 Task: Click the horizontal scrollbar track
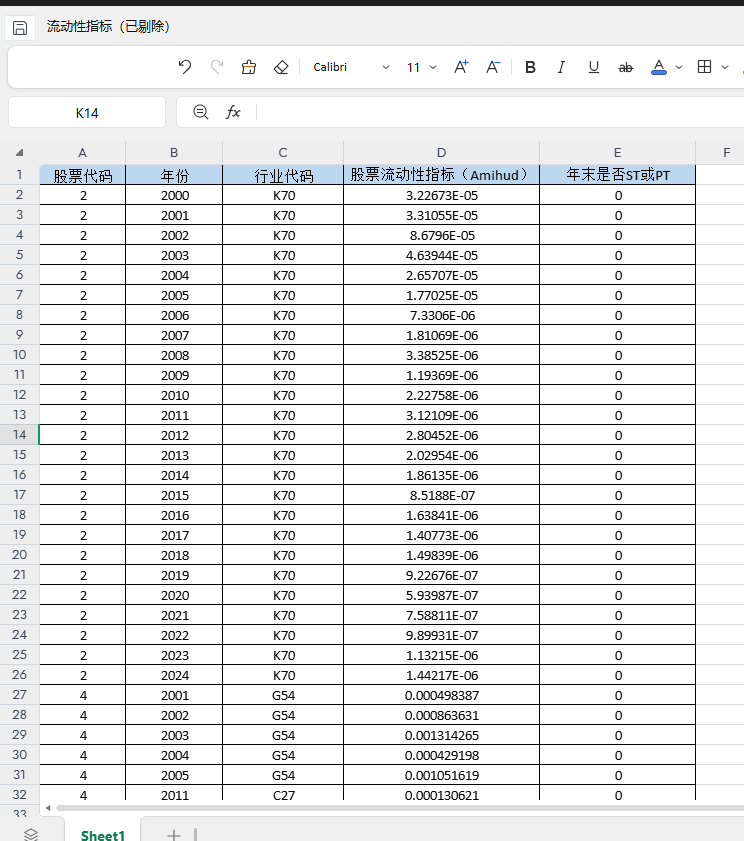[x=400, y=808]
